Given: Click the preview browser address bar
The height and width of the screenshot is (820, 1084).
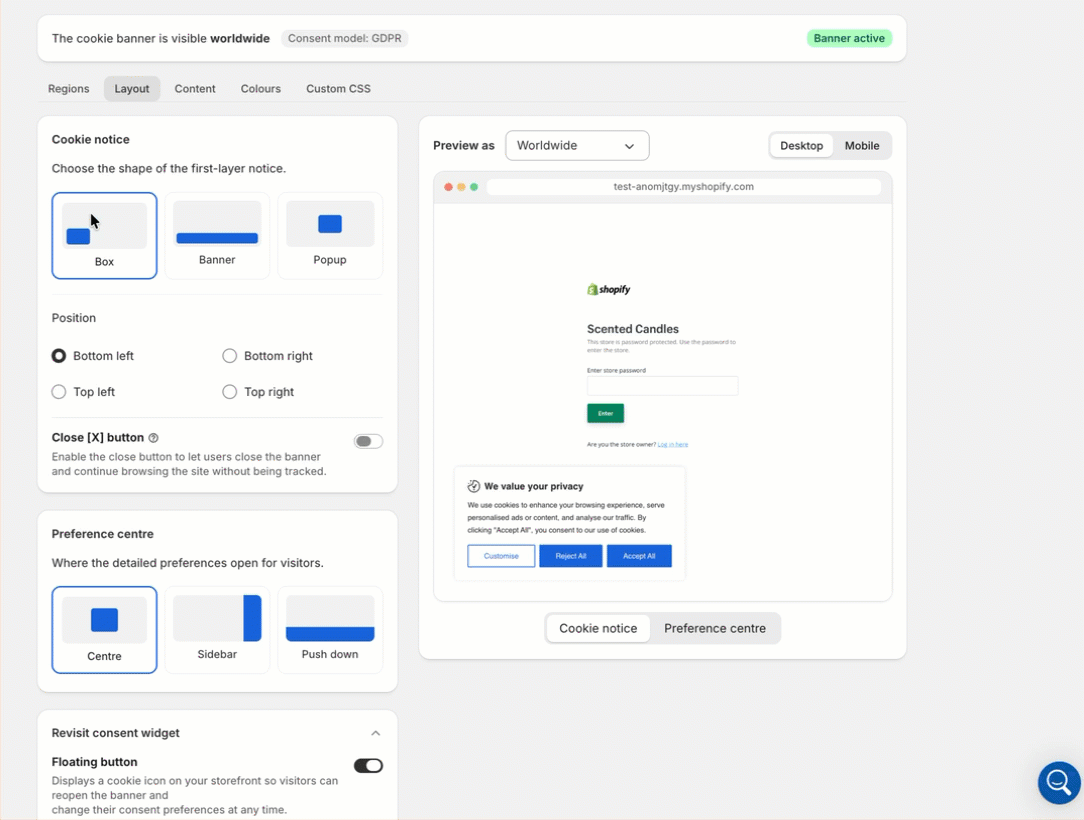Looking at the screenshot, I should pos(684,187).
